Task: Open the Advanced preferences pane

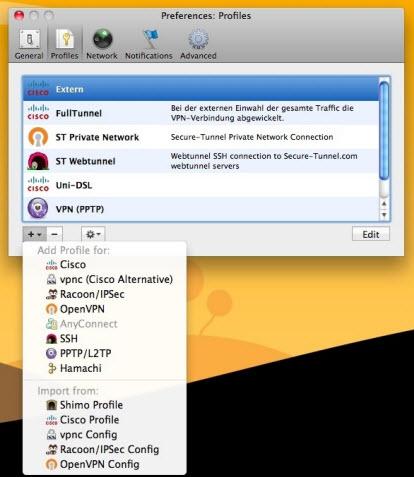Action: 198,44
